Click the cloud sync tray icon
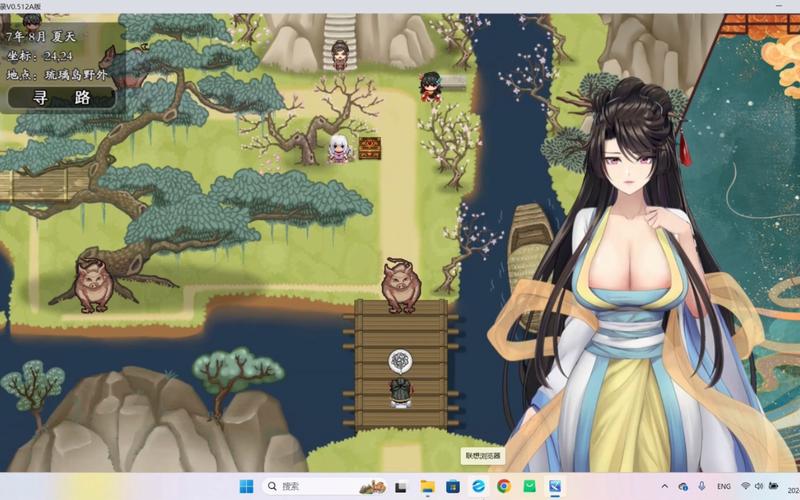Screen dimensions: 800x500 pos(683,486)
